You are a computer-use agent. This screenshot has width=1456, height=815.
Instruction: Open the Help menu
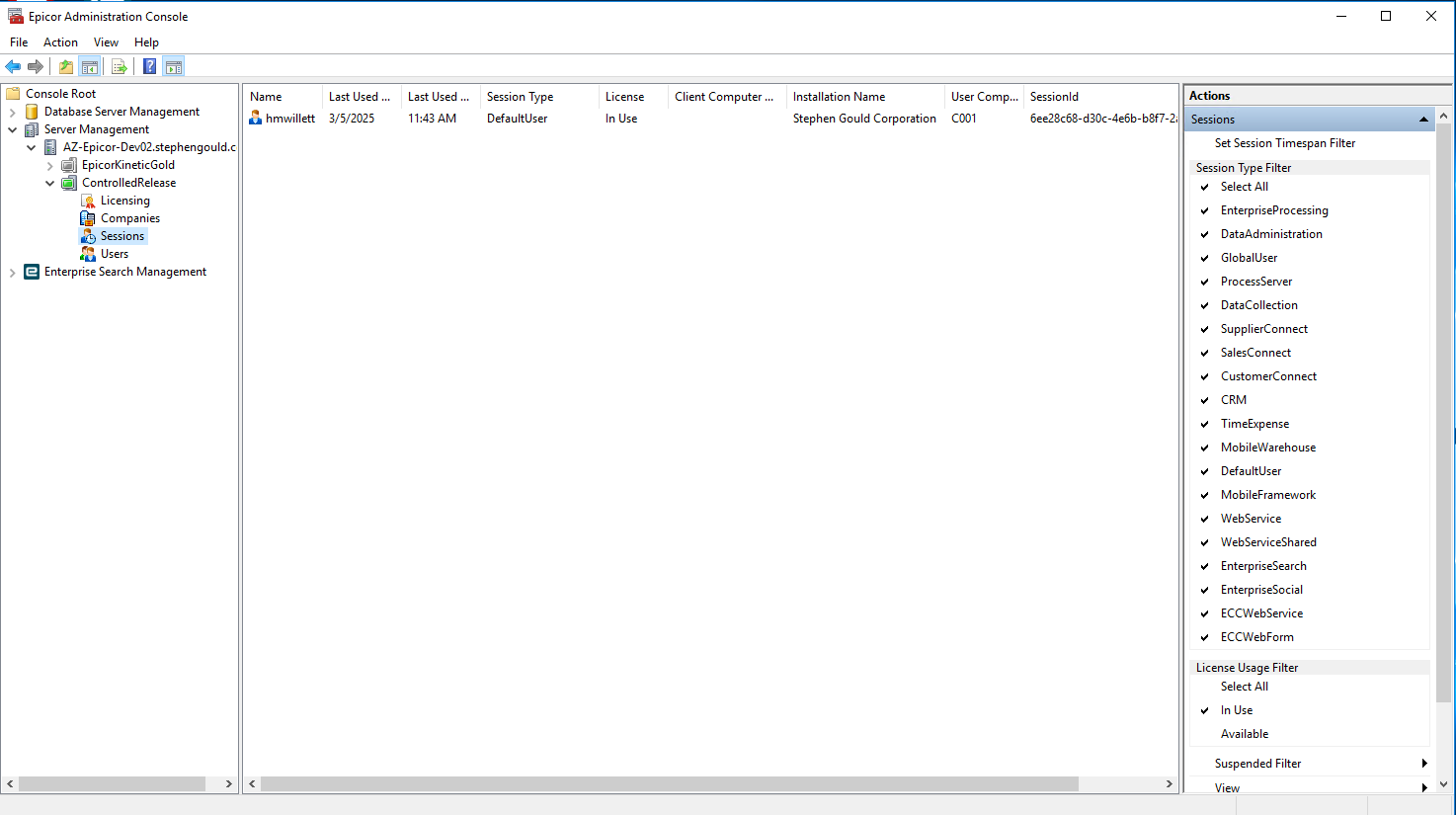pyautogui.click(x=146, y=42)
